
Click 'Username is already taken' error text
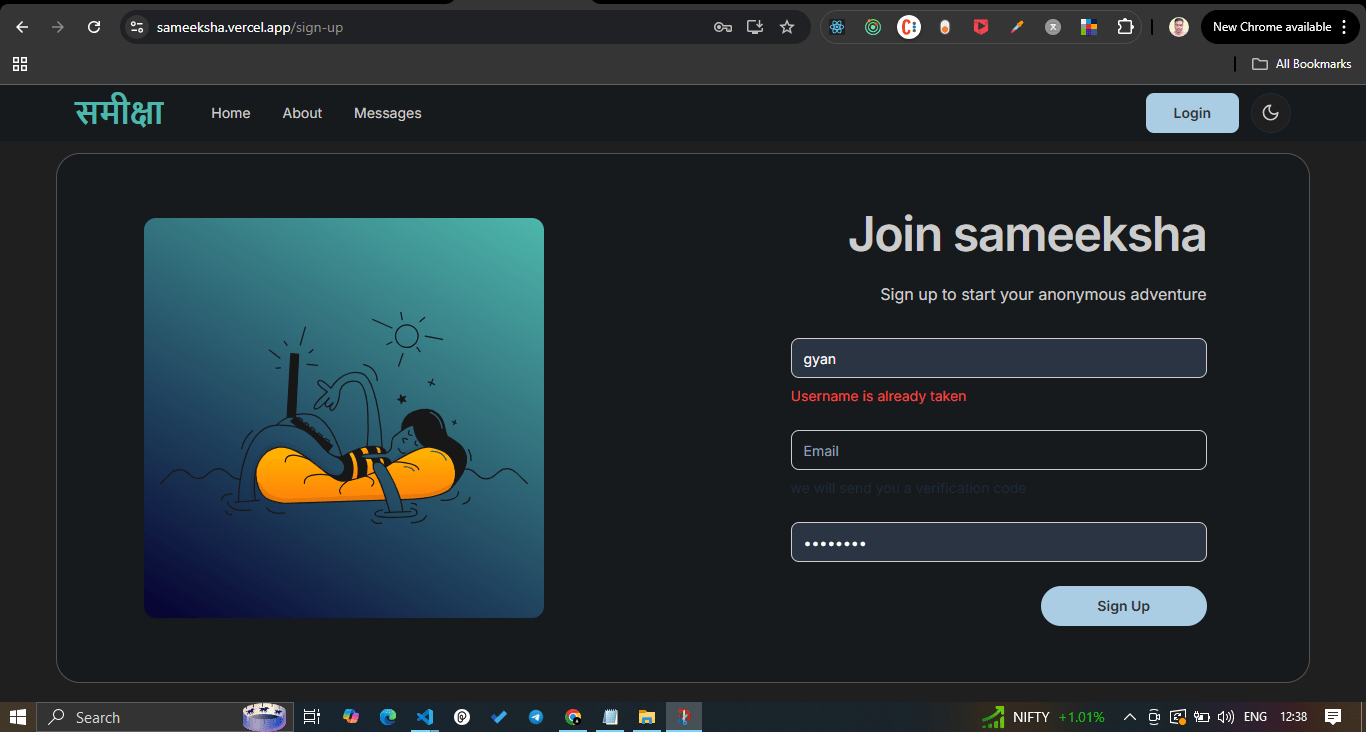point(878,396)
